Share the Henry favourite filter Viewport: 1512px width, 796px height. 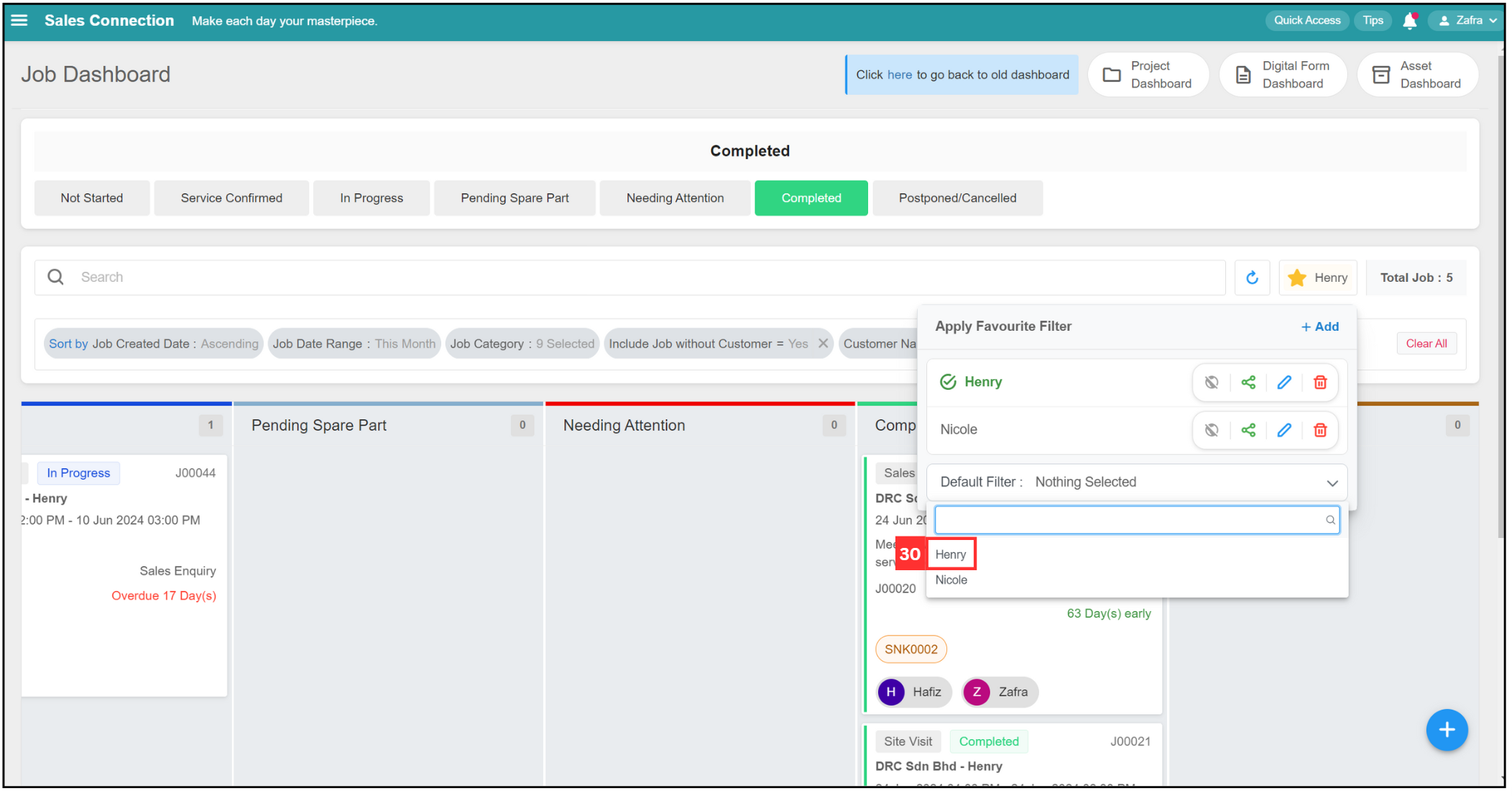coord(1248,383)
